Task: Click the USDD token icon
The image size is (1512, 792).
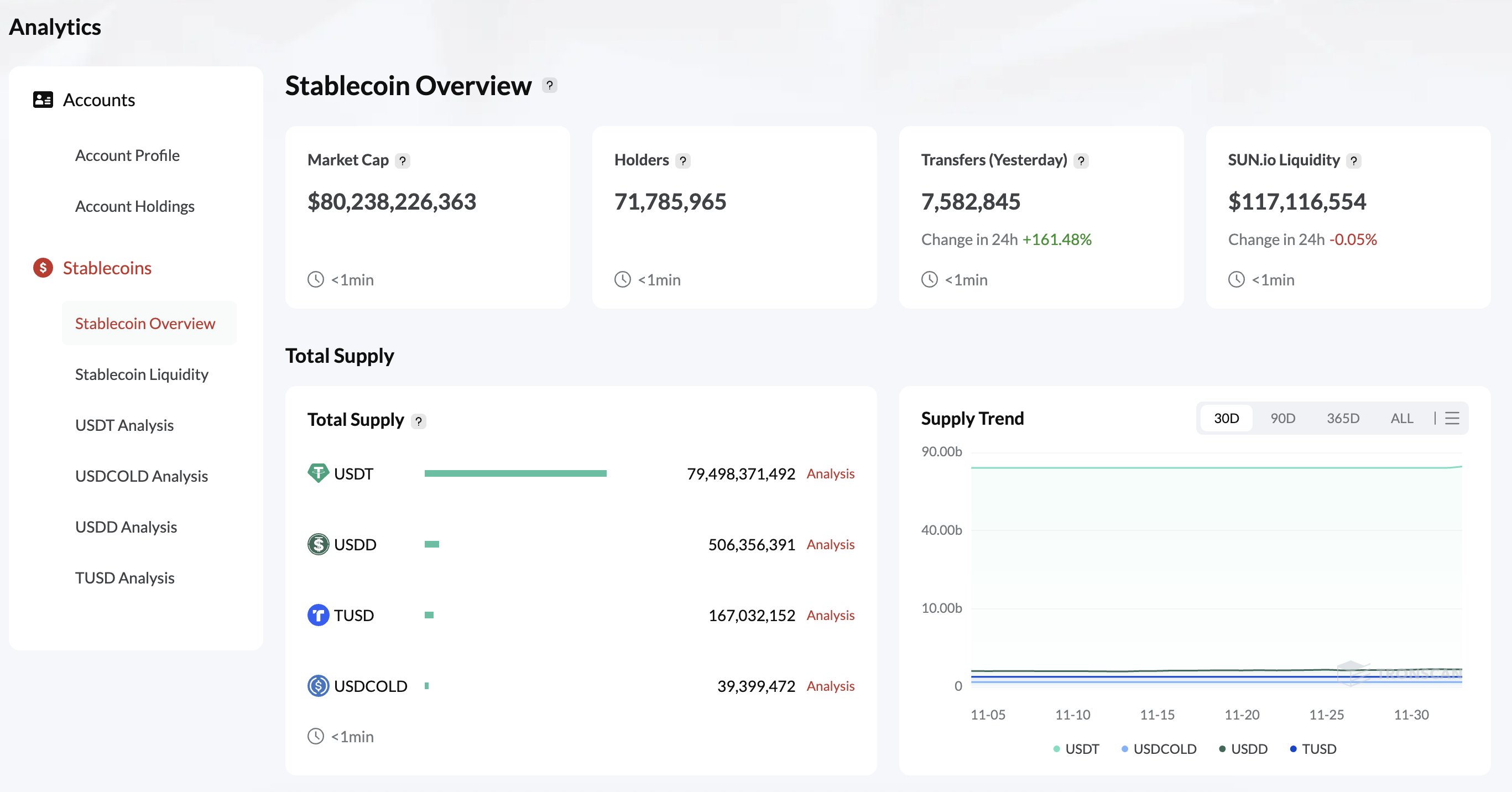Action: [317, 544]
